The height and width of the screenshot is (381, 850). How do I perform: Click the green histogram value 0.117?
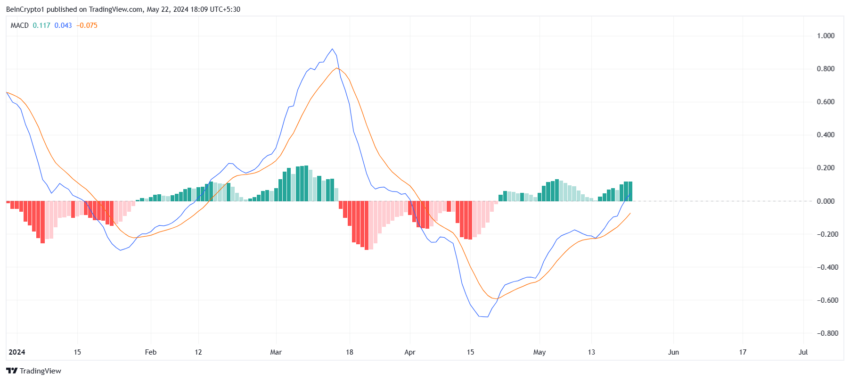pos(41,25)
